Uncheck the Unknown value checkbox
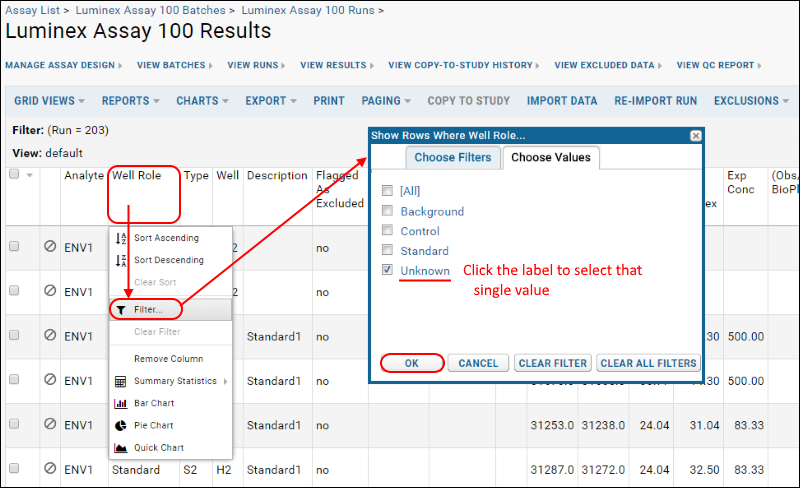 (387, 270)
